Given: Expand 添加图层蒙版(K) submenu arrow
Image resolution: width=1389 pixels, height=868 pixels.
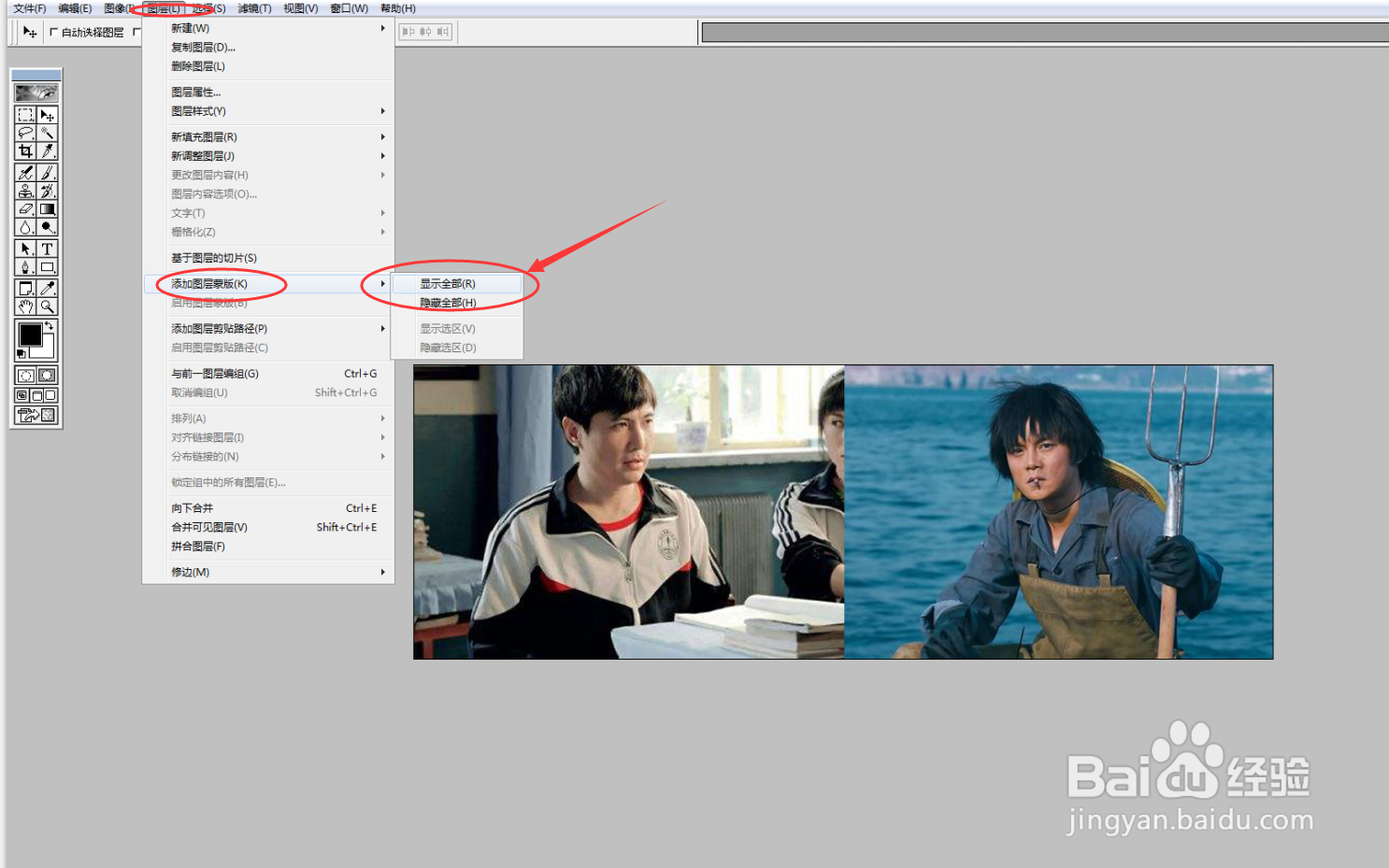Looking at the screenshot, I should pos(382,284).
